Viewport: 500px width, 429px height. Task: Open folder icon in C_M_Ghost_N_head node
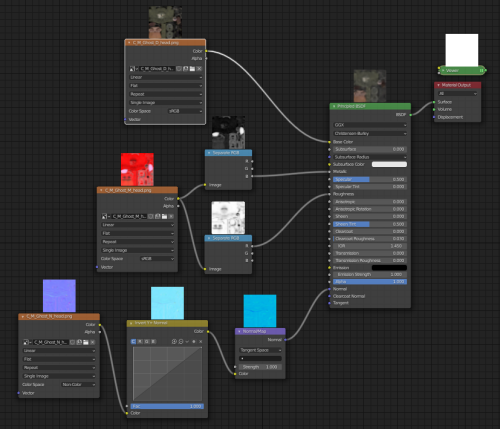click(x=86, y=342)
